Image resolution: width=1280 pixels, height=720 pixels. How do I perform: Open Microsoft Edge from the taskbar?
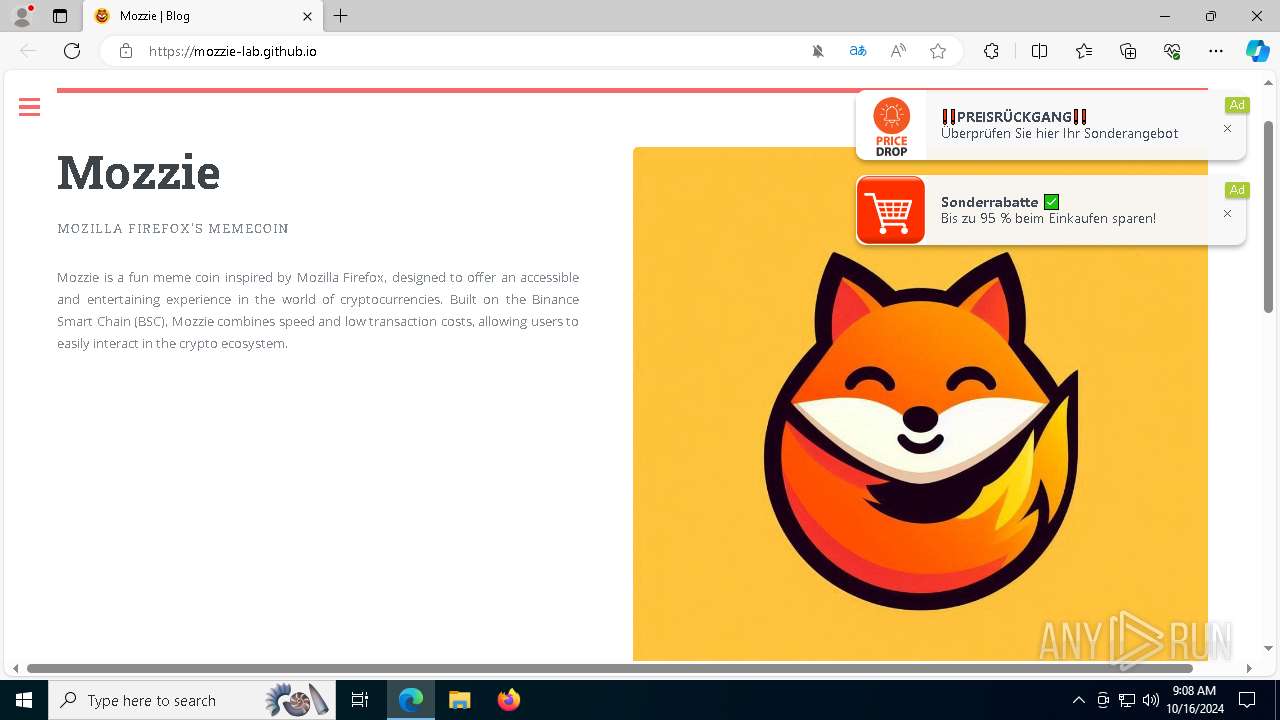(x=411, y=700)
